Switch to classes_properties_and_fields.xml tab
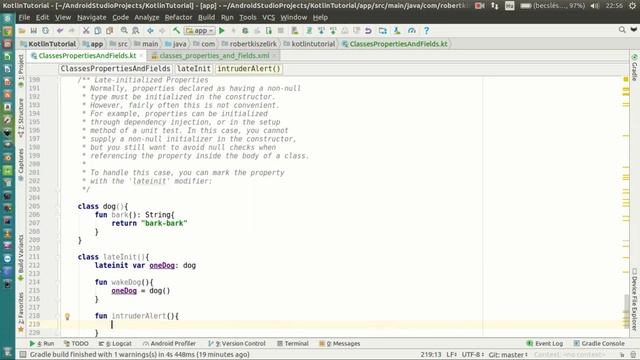The height and width of the screenshot is (360, 640). point(214,56)
